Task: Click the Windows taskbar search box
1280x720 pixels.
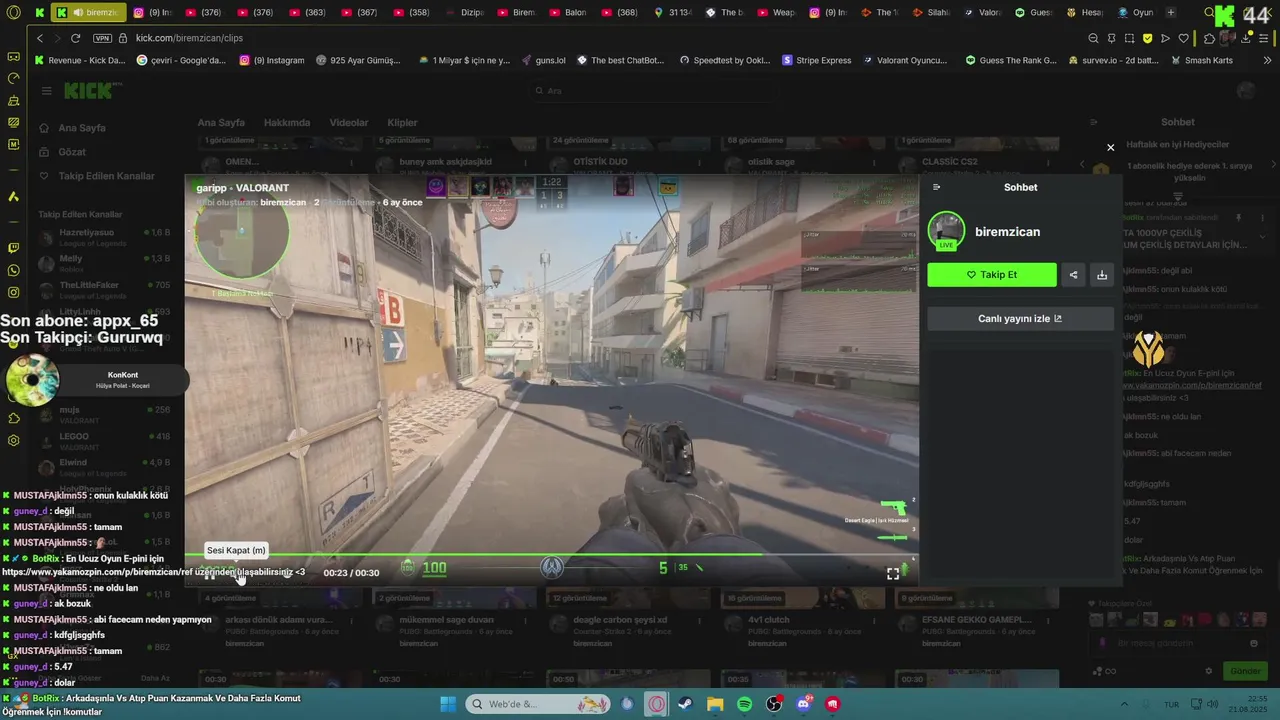Action: coord(538,704)
